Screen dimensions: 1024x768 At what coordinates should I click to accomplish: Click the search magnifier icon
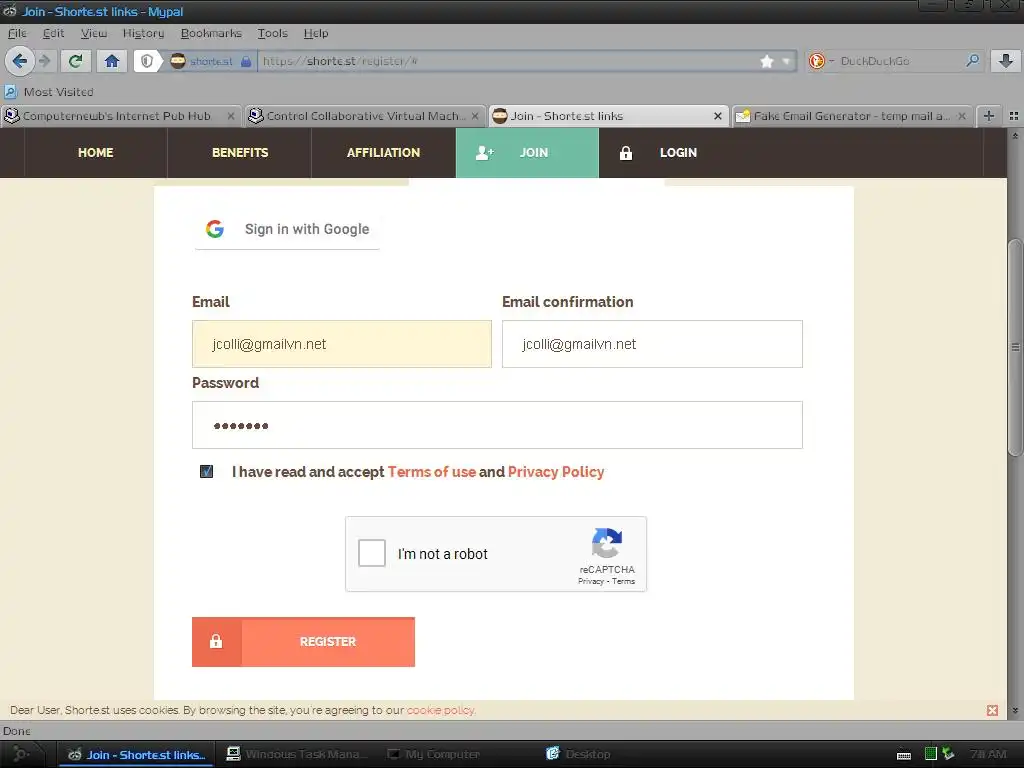pyautogui.click(x=972, y=61)
